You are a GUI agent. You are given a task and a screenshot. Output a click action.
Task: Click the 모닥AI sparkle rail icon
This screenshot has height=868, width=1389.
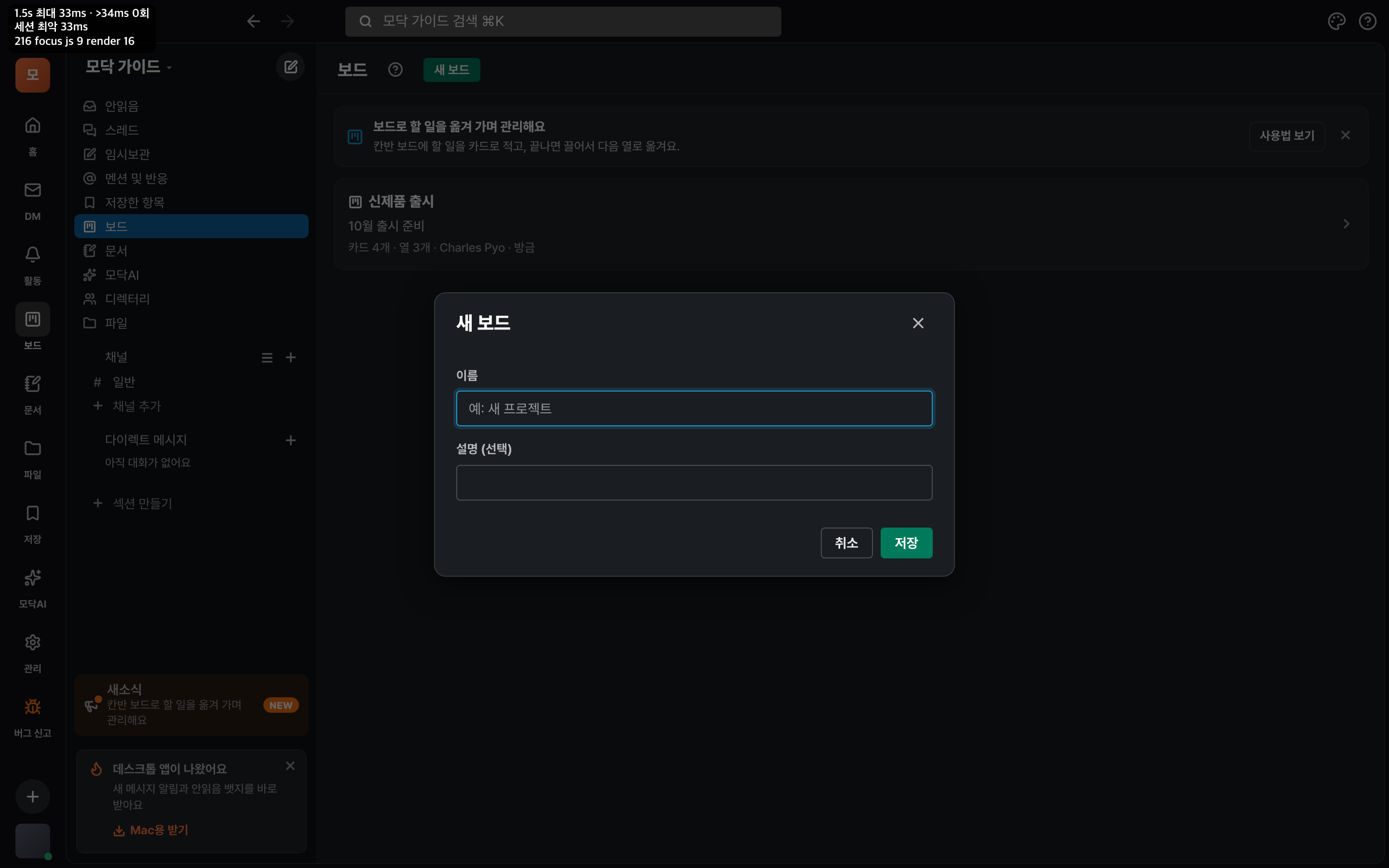point(33,578)
